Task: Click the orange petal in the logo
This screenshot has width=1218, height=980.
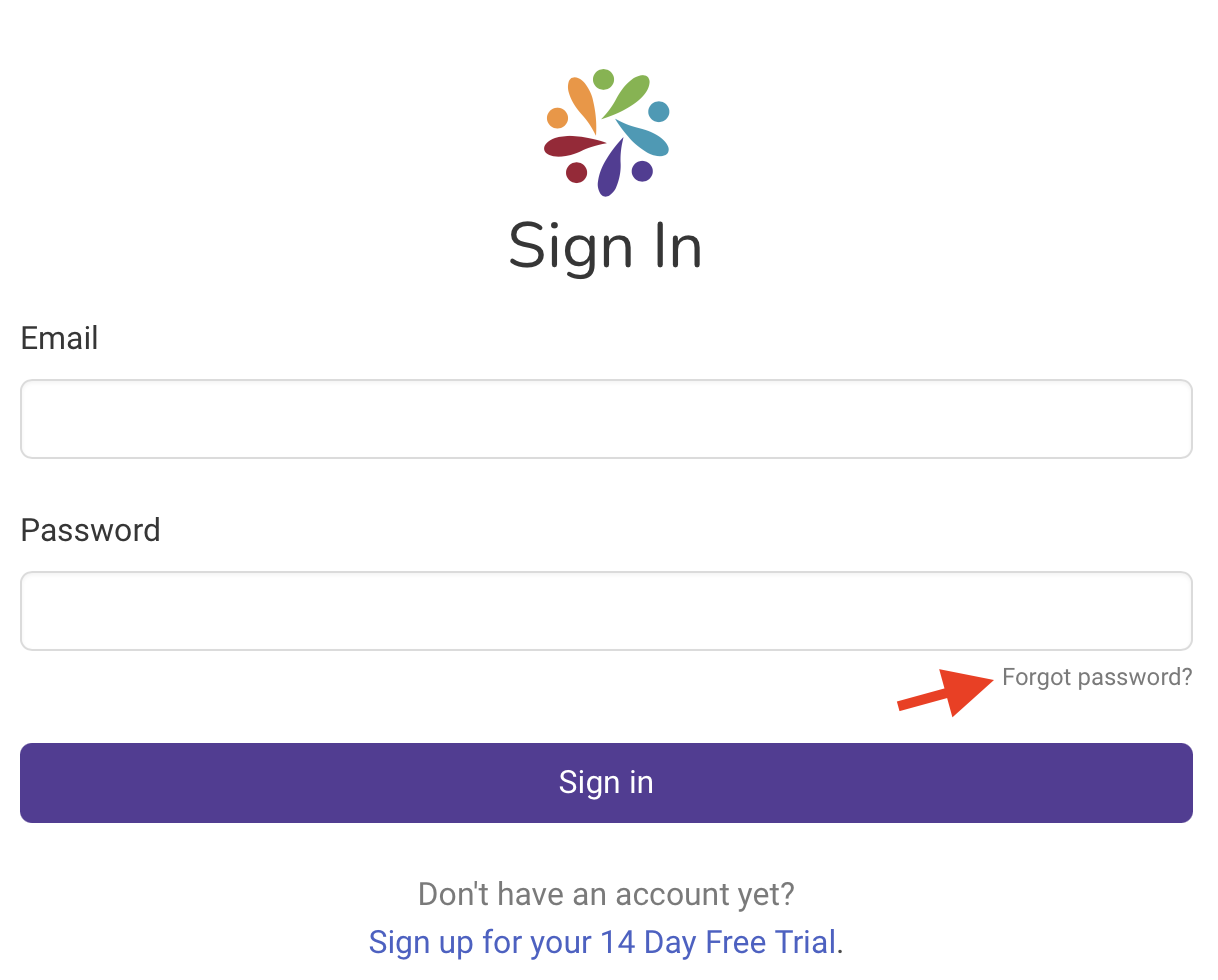Action: pos(583,102)
